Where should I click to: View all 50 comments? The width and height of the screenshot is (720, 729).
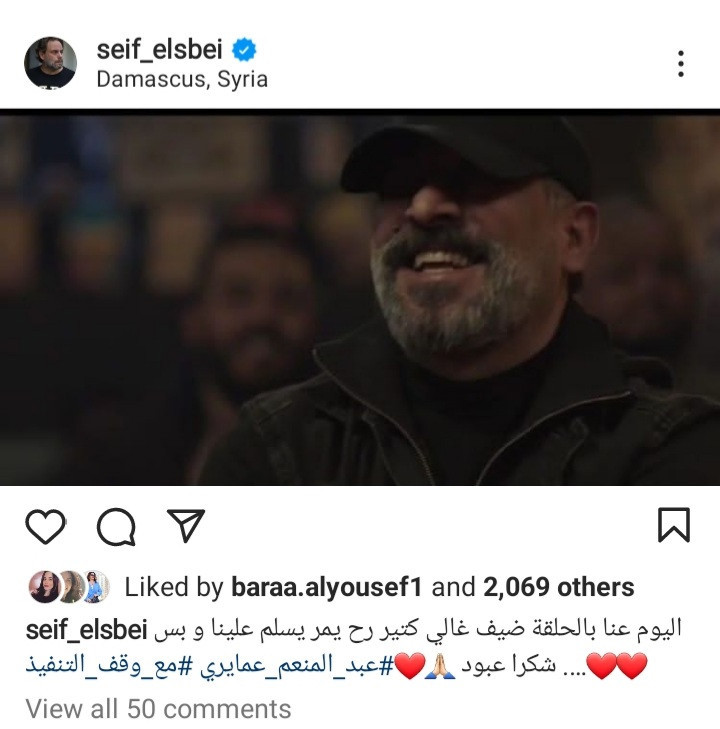point(159,709)
